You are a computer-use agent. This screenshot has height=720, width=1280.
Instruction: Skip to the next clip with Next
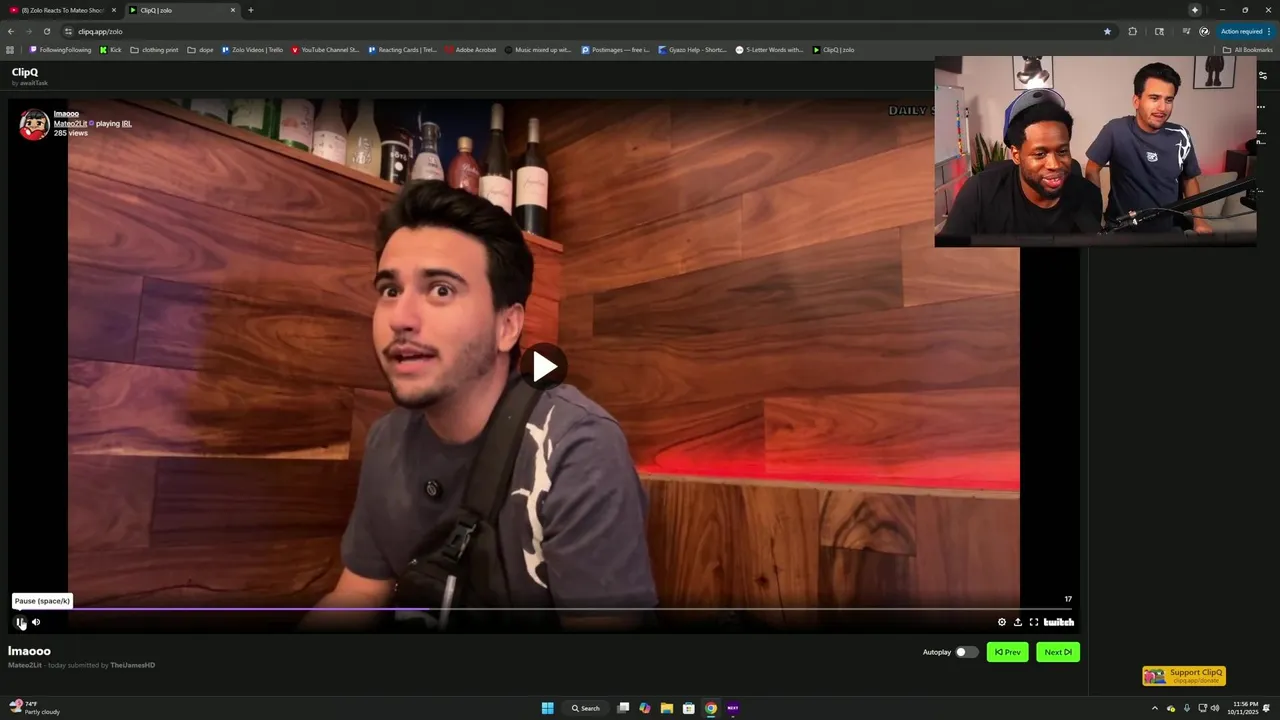coord(1058,652)
